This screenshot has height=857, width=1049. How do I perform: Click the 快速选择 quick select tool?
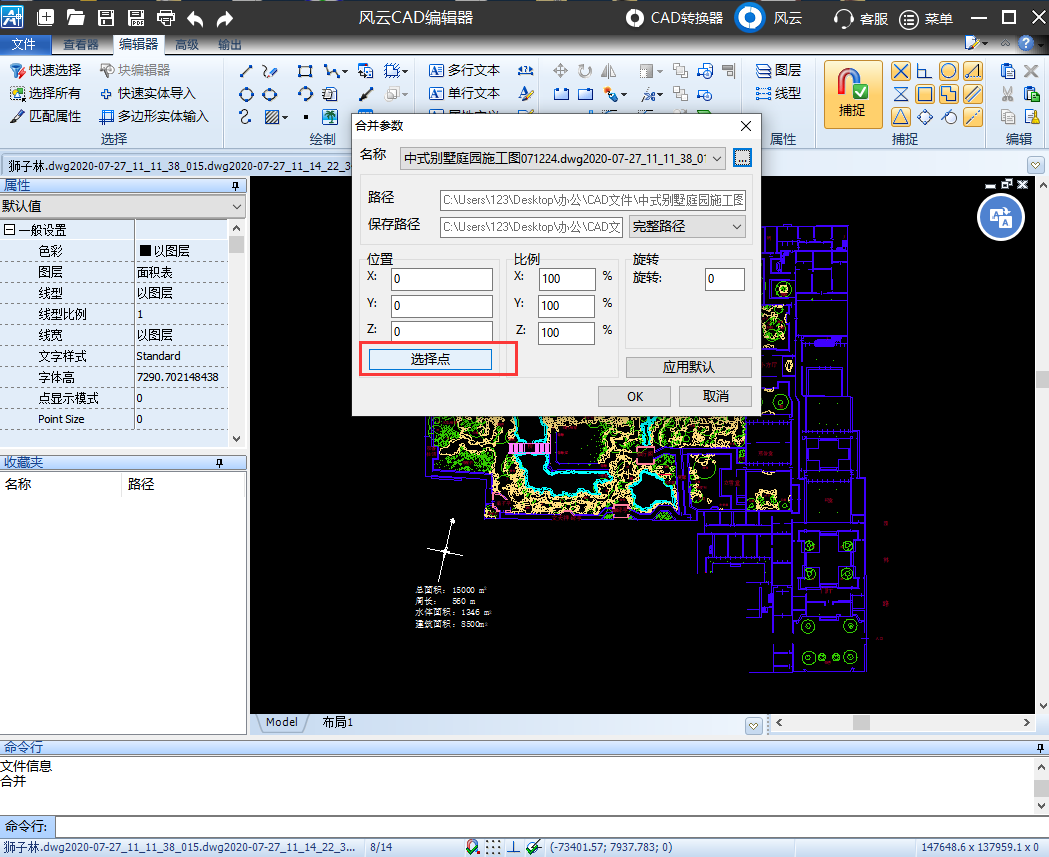[45, 70]
